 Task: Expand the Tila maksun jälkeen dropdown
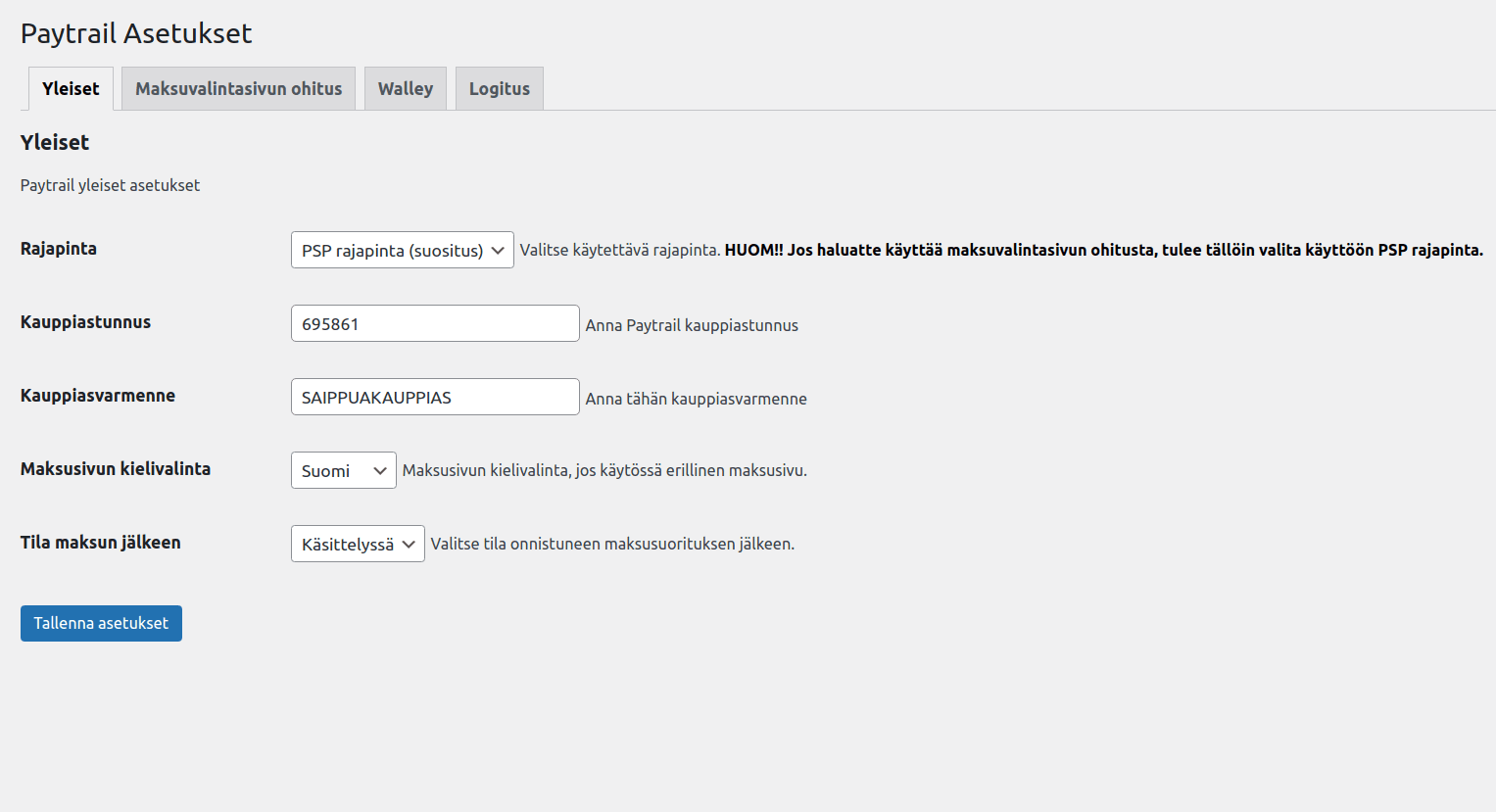[x=357, y=544]
